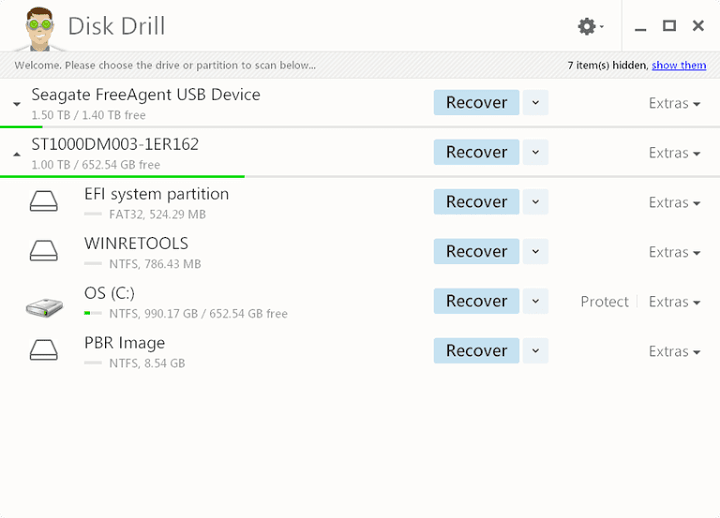The image size is (720, 518).
Task: Click the PBR Image partition drive icon
Action: (44, 351)
